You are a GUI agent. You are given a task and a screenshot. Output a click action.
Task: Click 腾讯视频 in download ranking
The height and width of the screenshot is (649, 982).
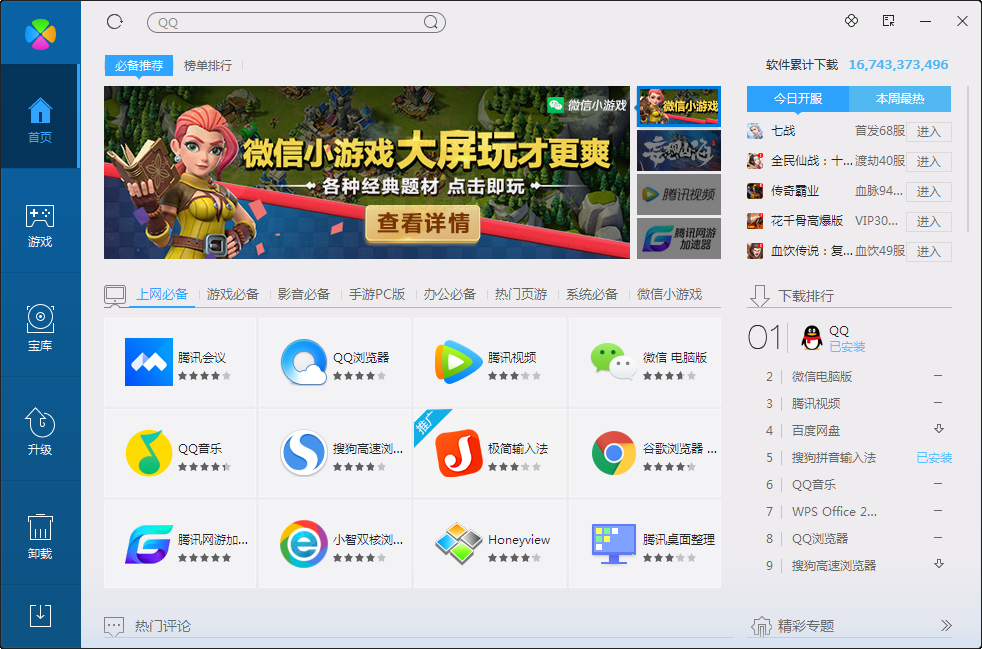[816, 403]
